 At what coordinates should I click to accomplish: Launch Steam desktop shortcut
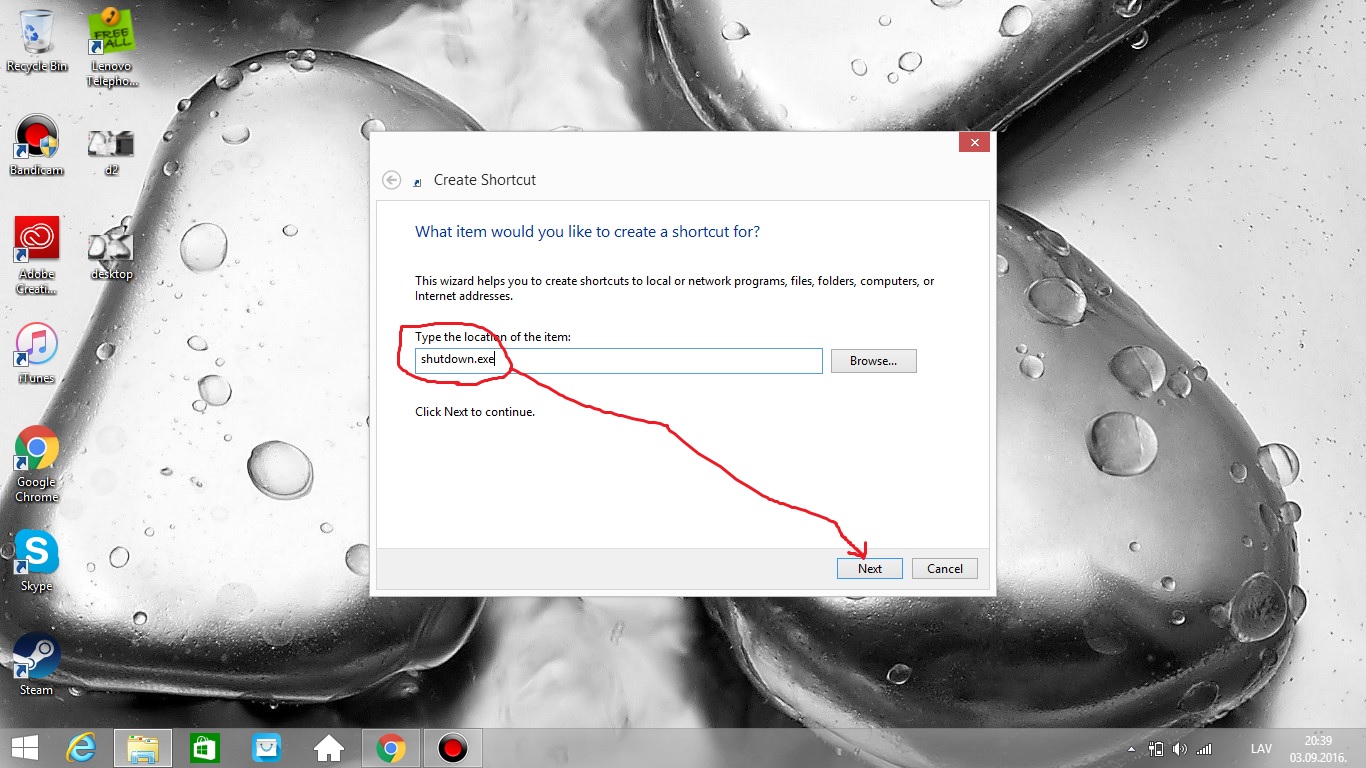pyautogui.click(x=37, y=664)
